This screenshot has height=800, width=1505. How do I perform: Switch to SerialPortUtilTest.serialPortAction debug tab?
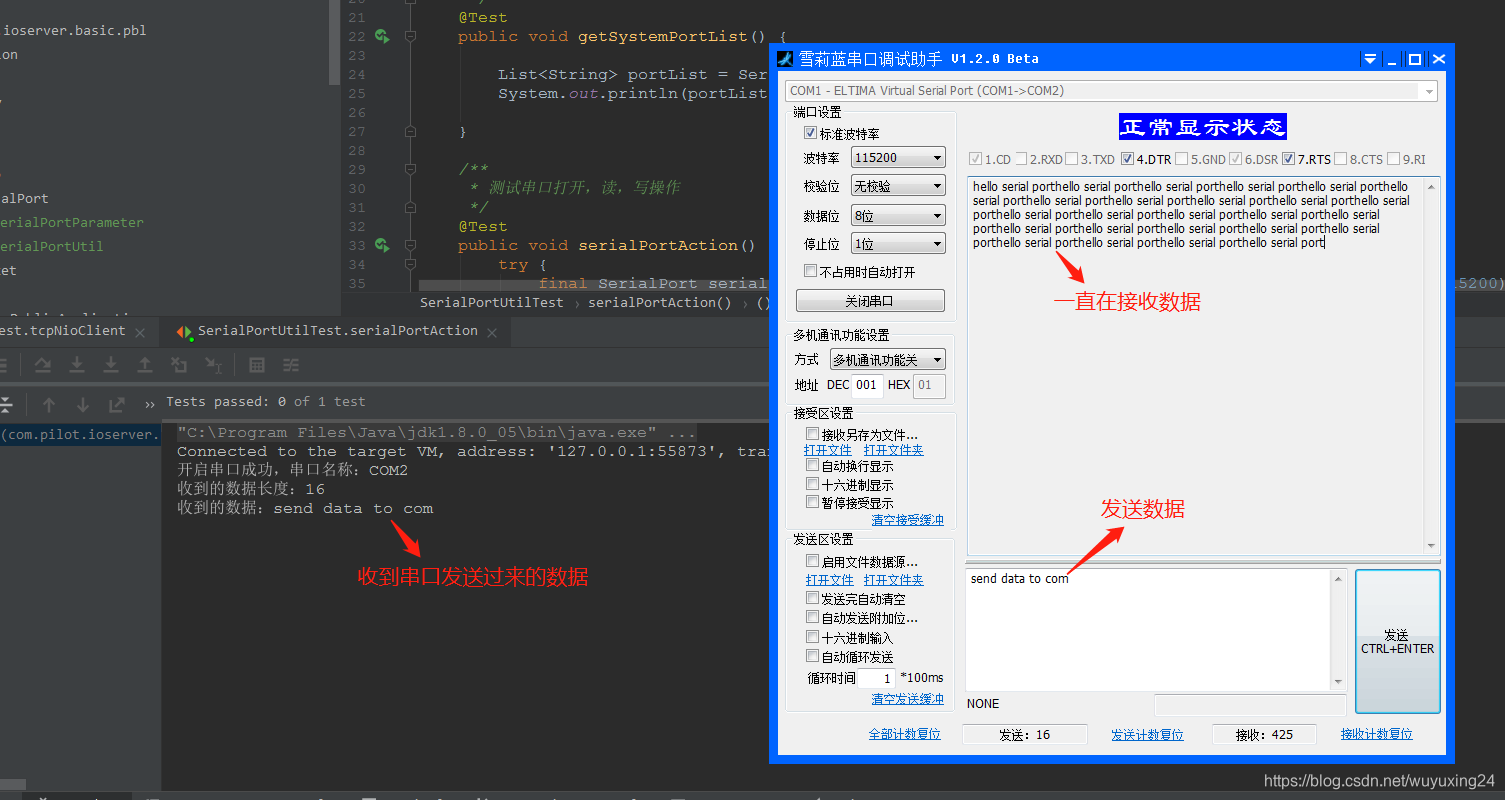(x=337, y=331)
